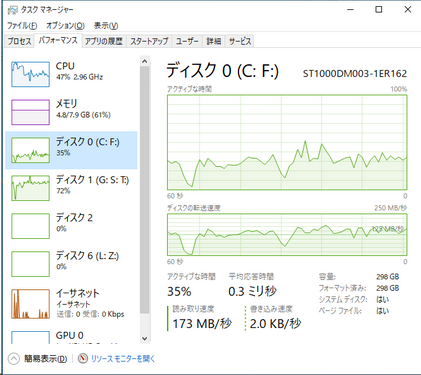
Task: Collapse view with the 簡易表示 arrow icon
Action: [14, 359]
